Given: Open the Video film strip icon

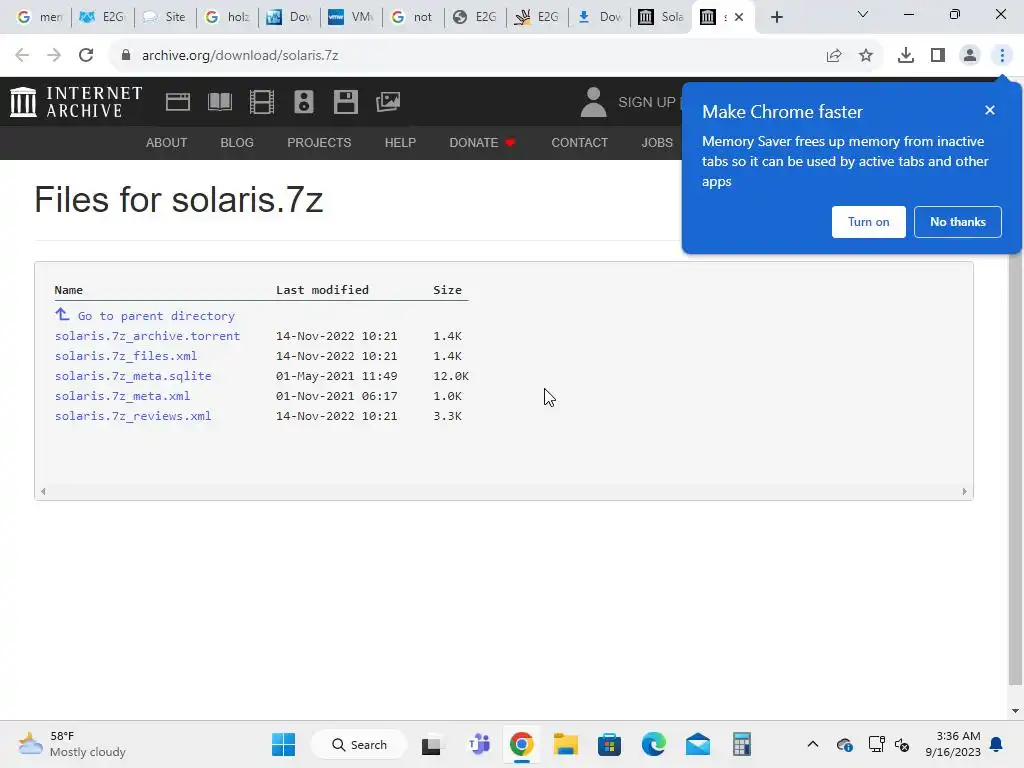Looking at the screenshot, I should 262,102.
